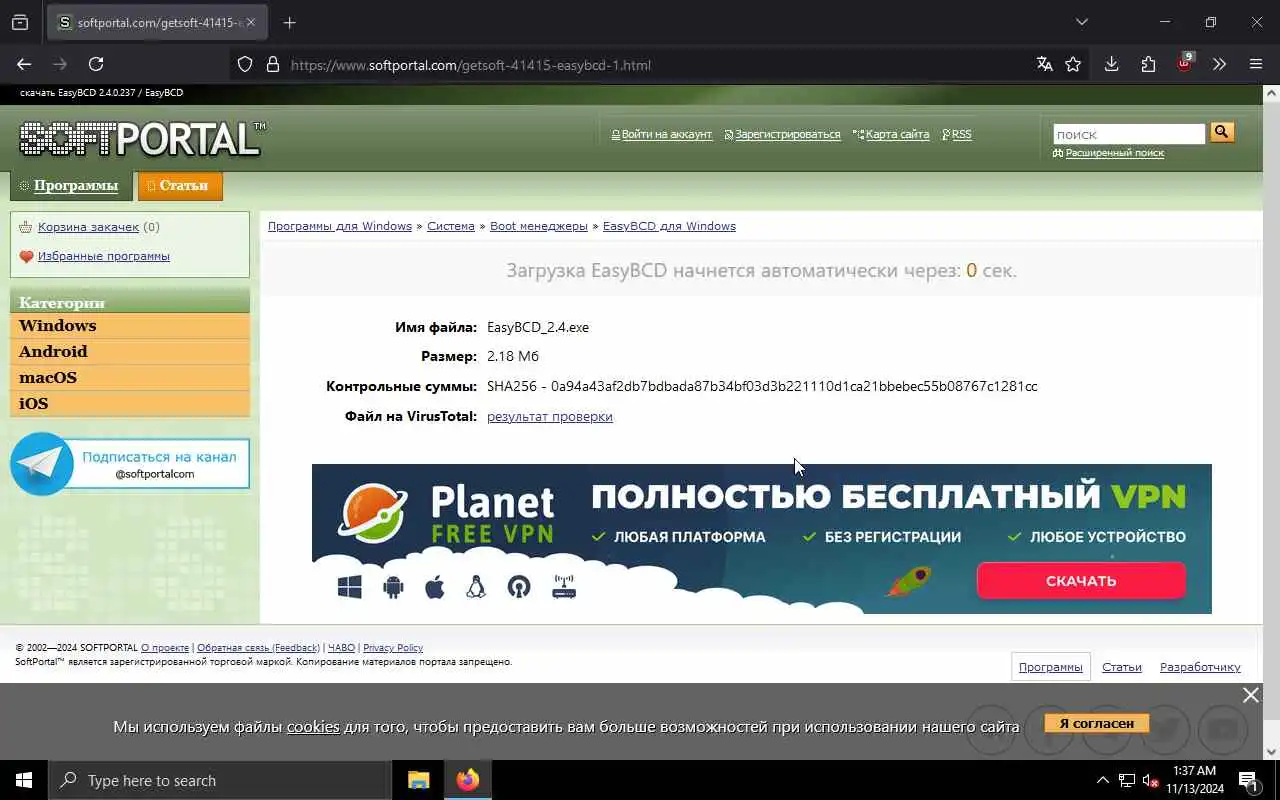This screenshot has height=800, width=1280.
Task: Click the Я согласен cookie button
Action: [1096, 722]
